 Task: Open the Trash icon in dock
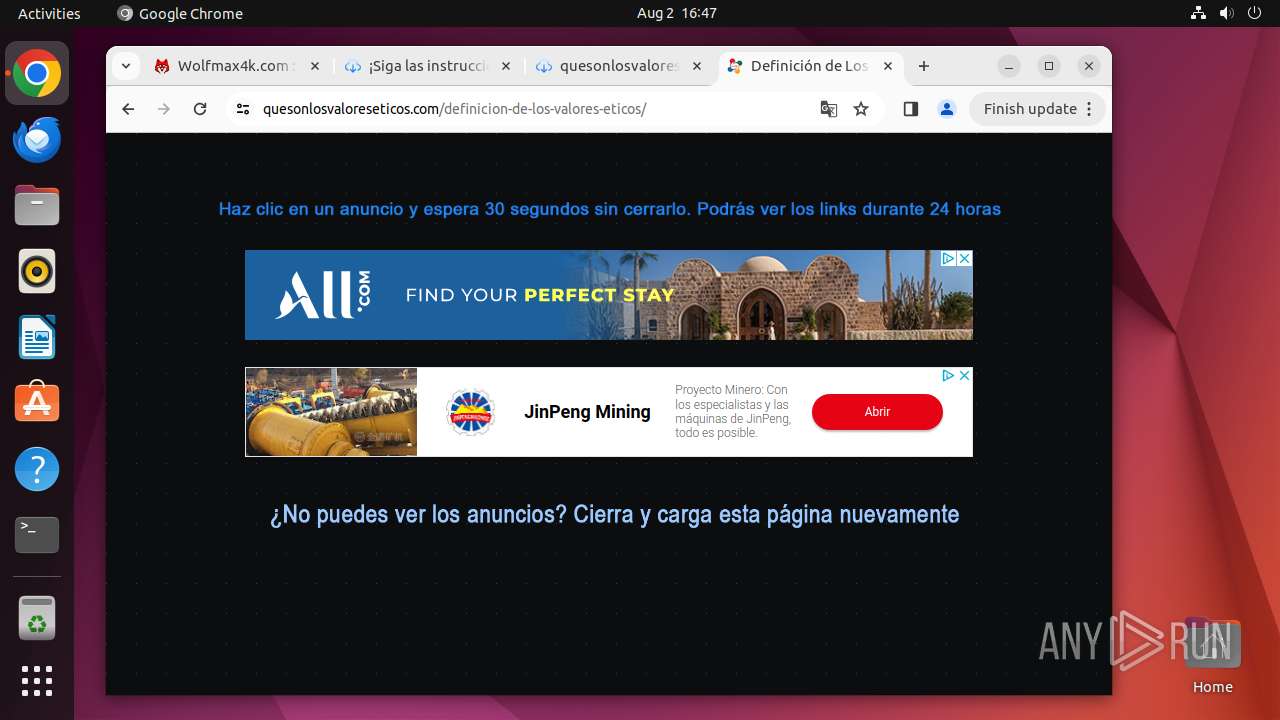[37, 618]
